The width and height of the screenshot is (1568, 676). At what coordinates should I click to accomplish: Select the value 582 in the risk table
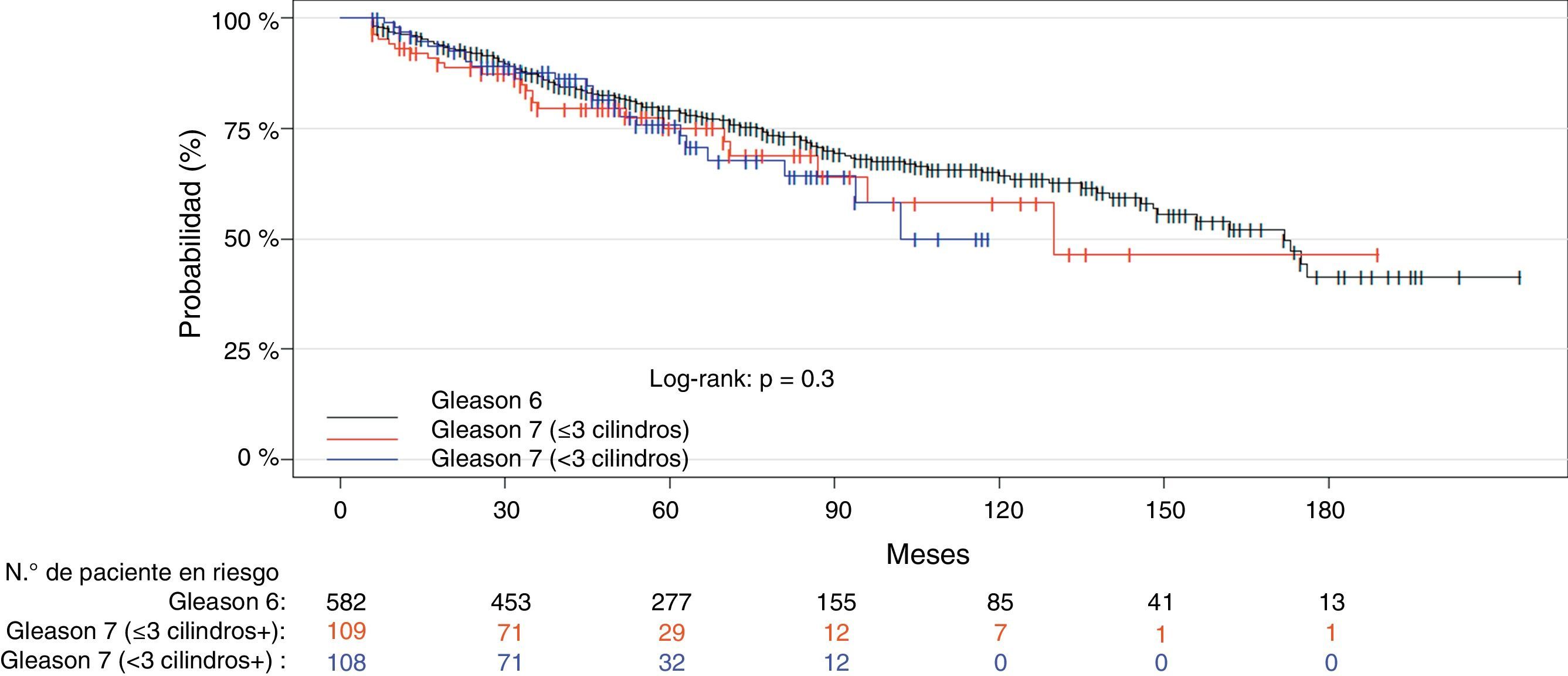click(346, 602)
